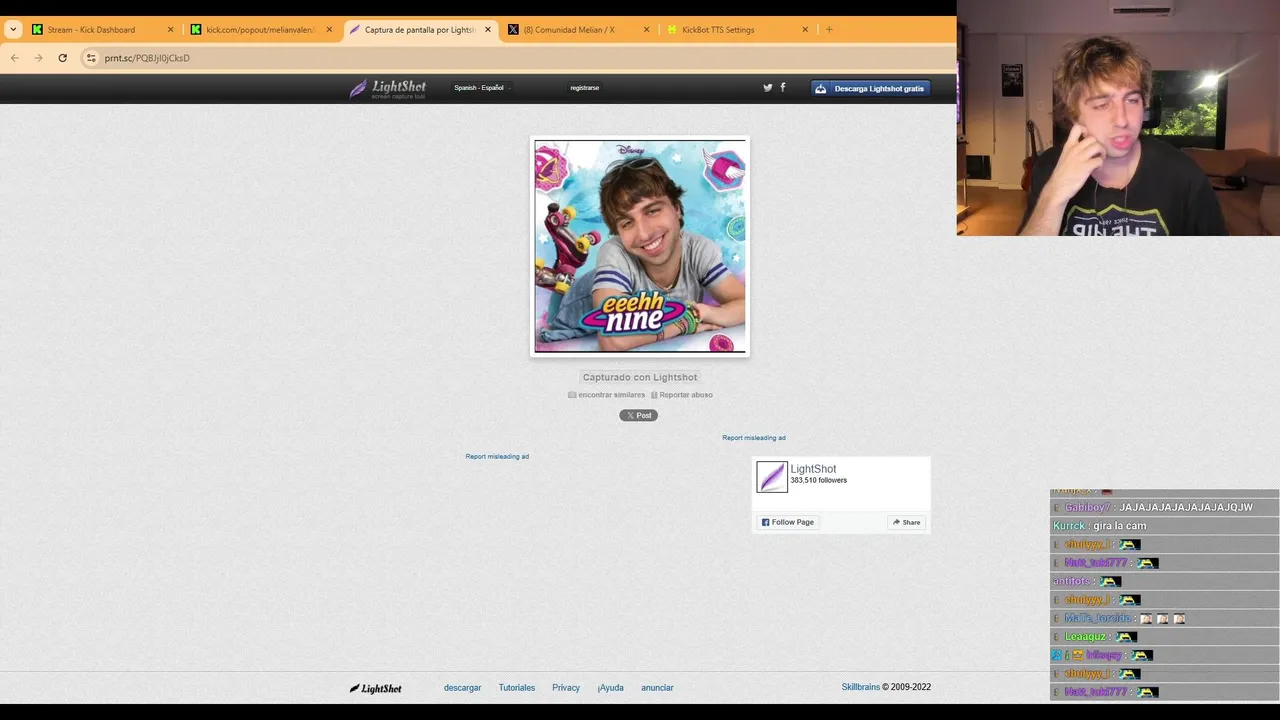Screen dimensions: 1280x720
Task: Click the registrarse link
Action: coord(585,88)
